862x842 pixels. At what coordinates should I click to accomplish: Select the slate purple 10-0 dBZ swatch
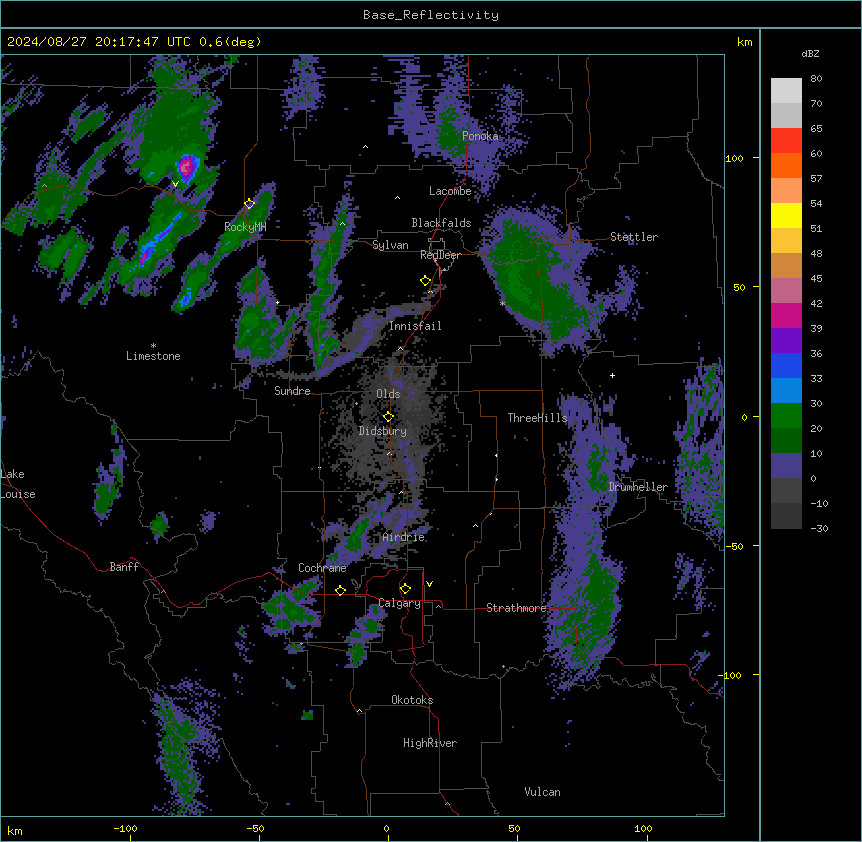786,466
